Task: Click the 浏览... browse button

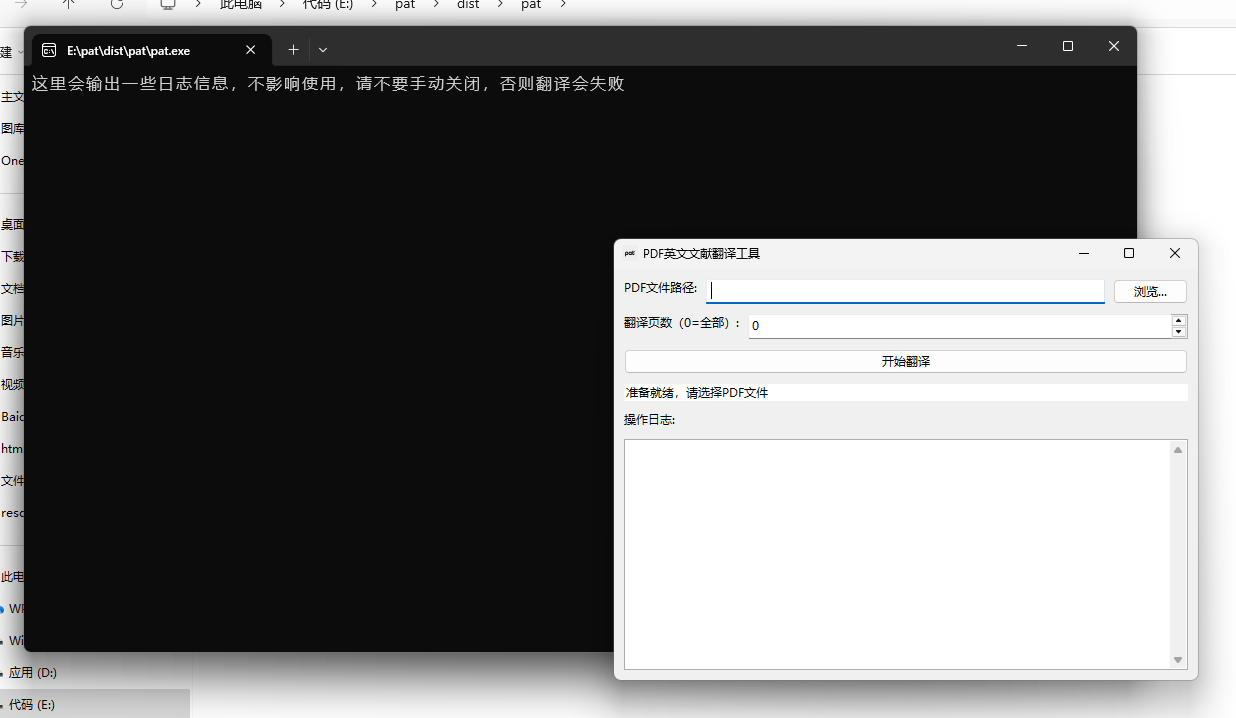Action: 1150,291
